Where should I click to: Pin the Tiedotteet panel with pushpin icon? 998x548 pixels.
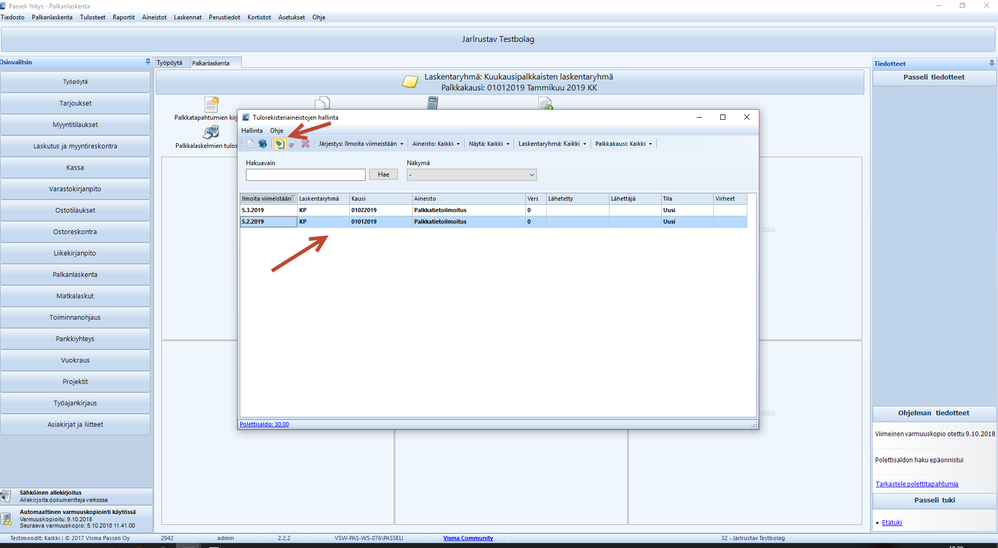[992, 63]
